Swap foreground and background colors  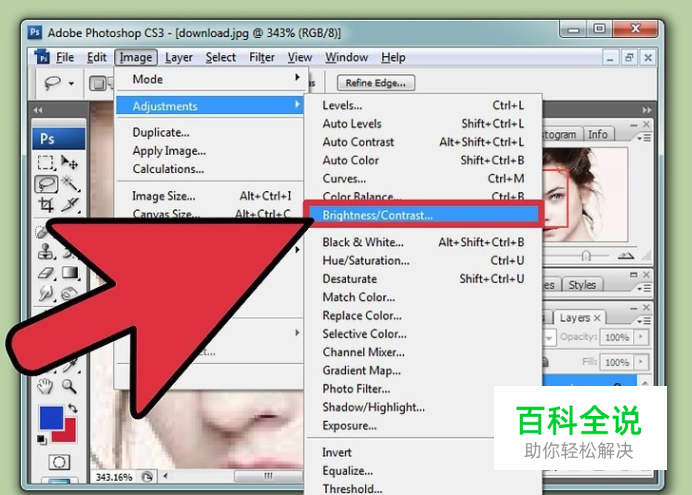(73, 409)
